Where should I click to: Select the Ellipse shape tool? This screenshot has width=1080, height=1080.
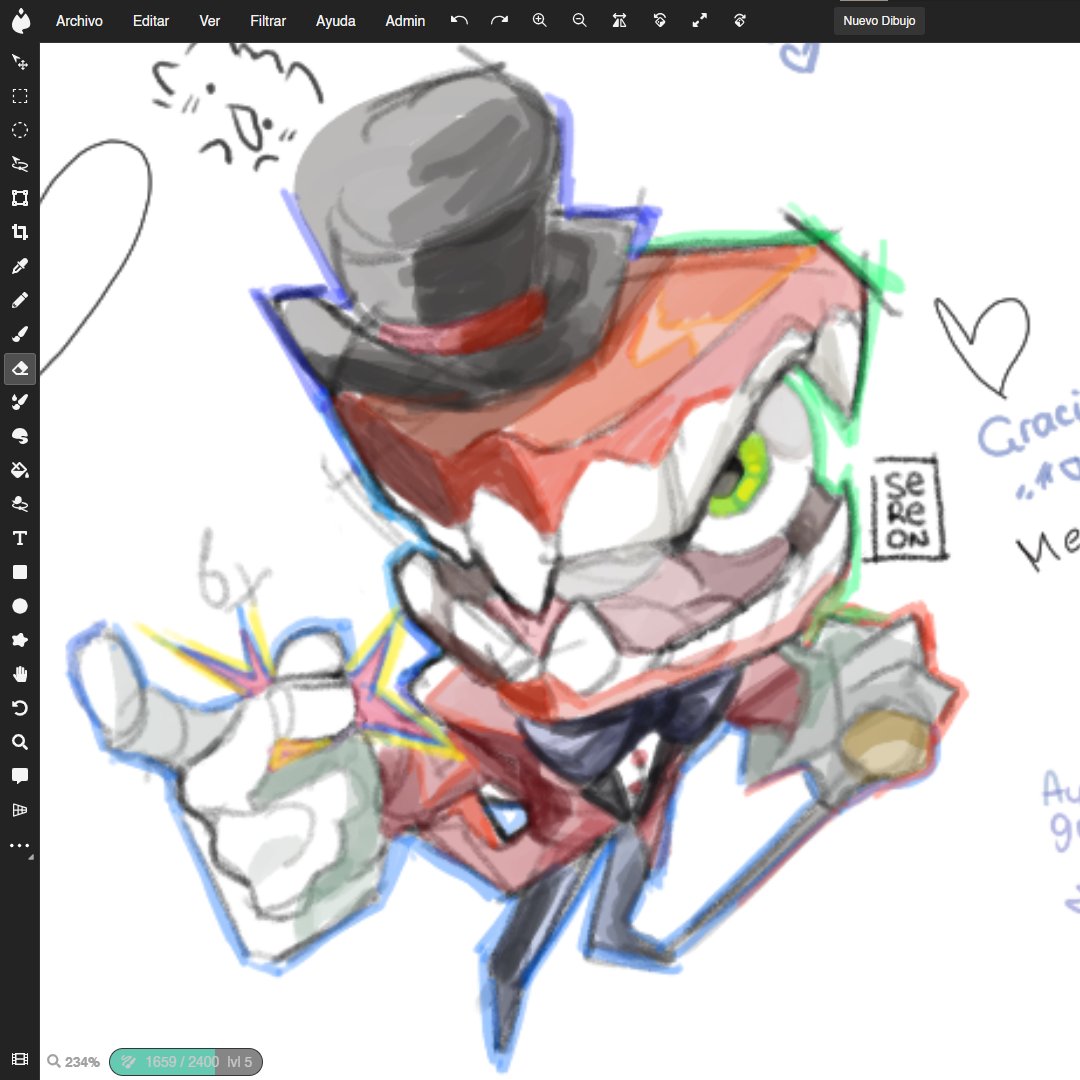(20, 606)
